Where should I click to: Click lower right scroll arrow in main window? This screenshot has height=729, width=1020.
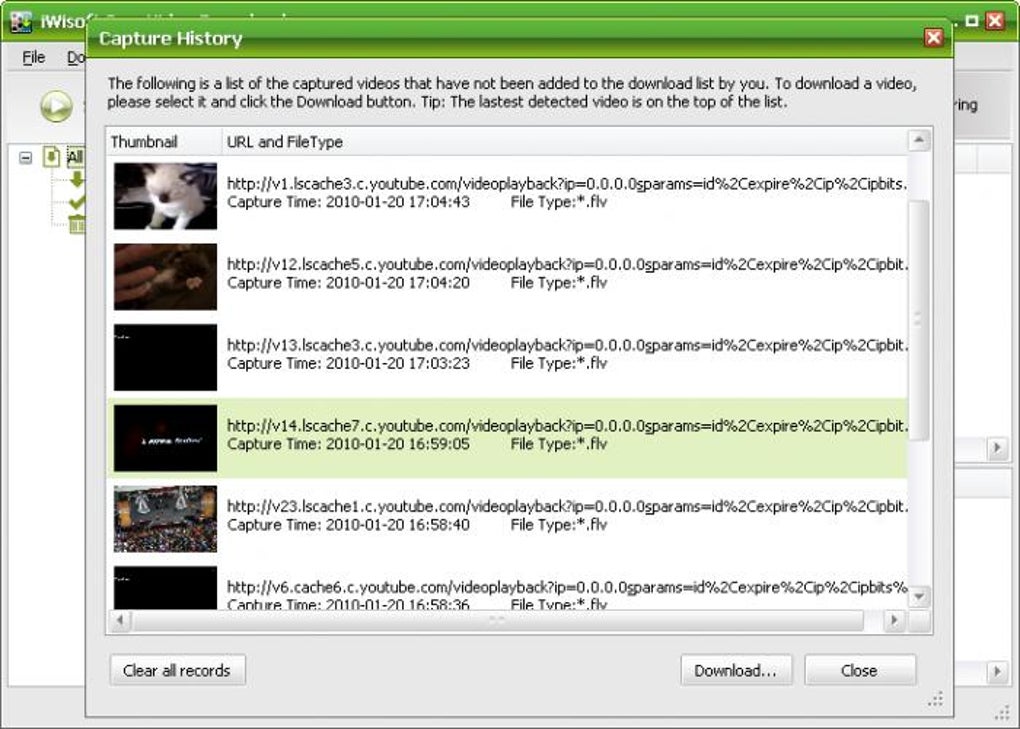997,671
